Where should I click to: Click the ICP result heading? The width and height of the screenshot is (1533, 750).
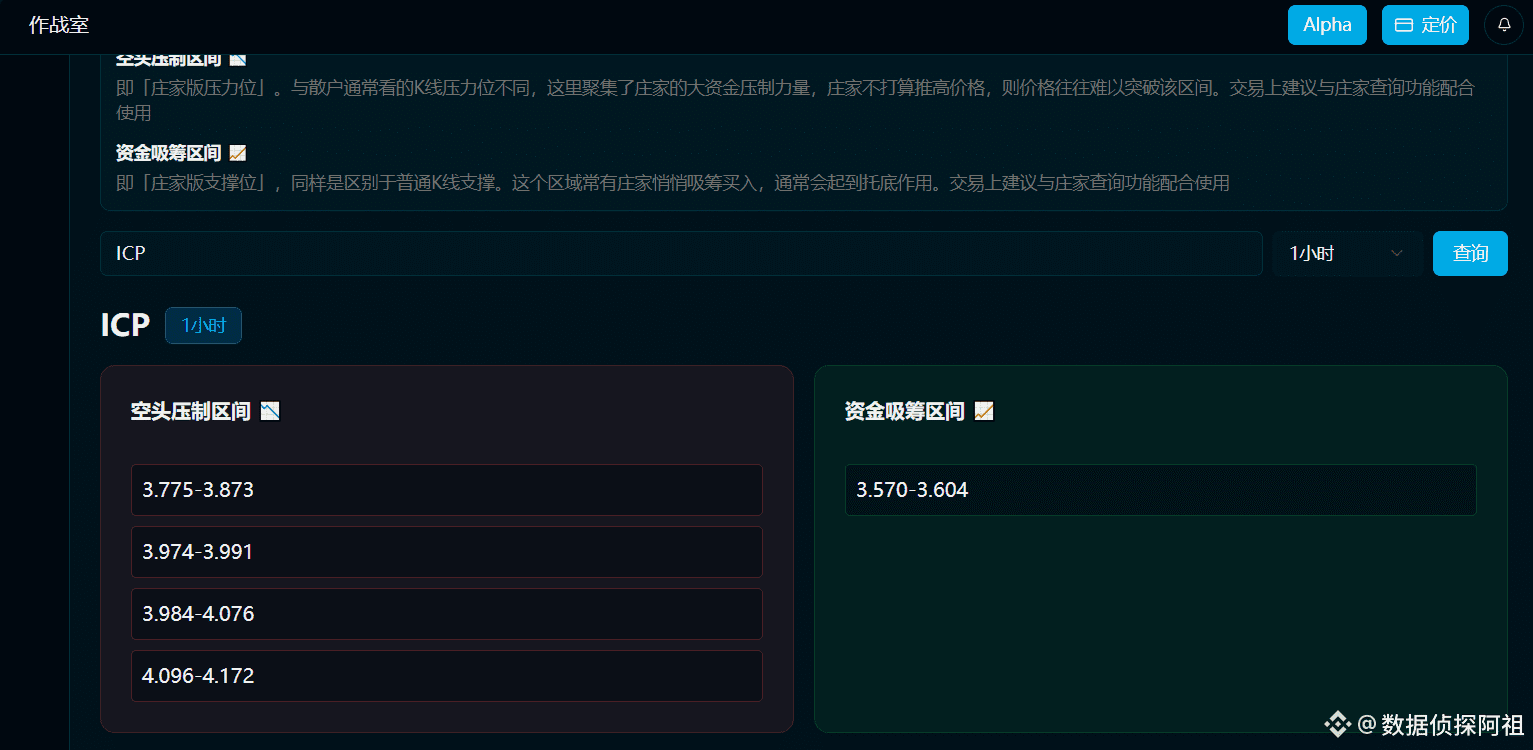pos(125,325)
